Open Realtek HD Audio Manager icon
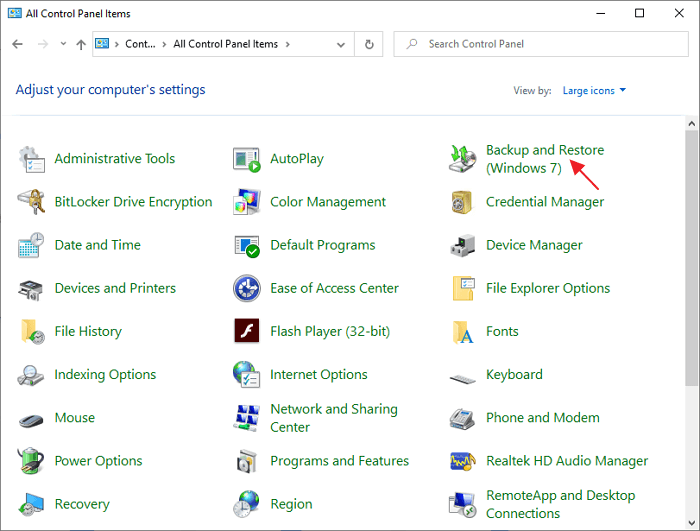The height and width of the screenshot is (531, 700). tap(462, 461)
